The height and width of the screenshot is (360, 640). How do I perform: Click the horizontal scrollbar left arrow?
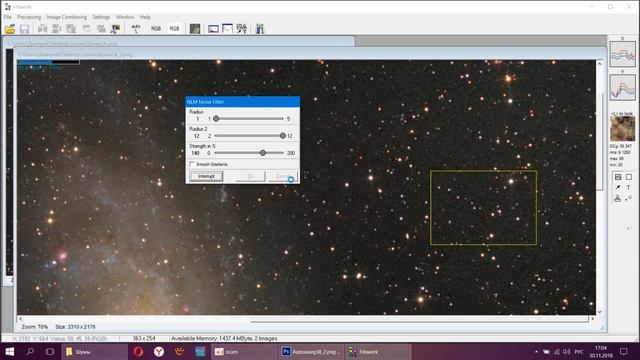pyautogui.click(x=20, y=319)
